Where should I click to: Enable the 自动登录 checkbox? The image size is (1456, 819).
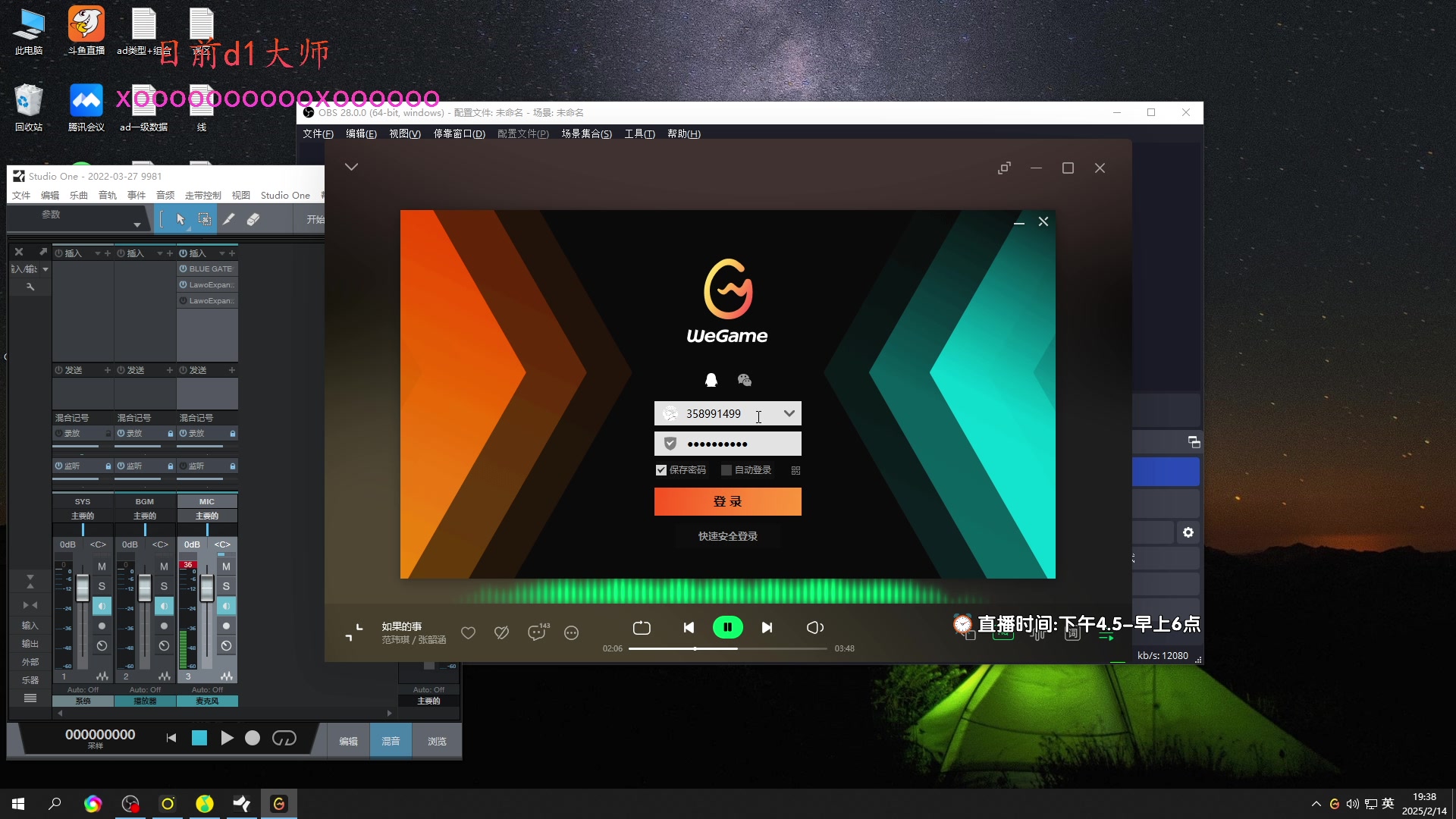(726, 470)
